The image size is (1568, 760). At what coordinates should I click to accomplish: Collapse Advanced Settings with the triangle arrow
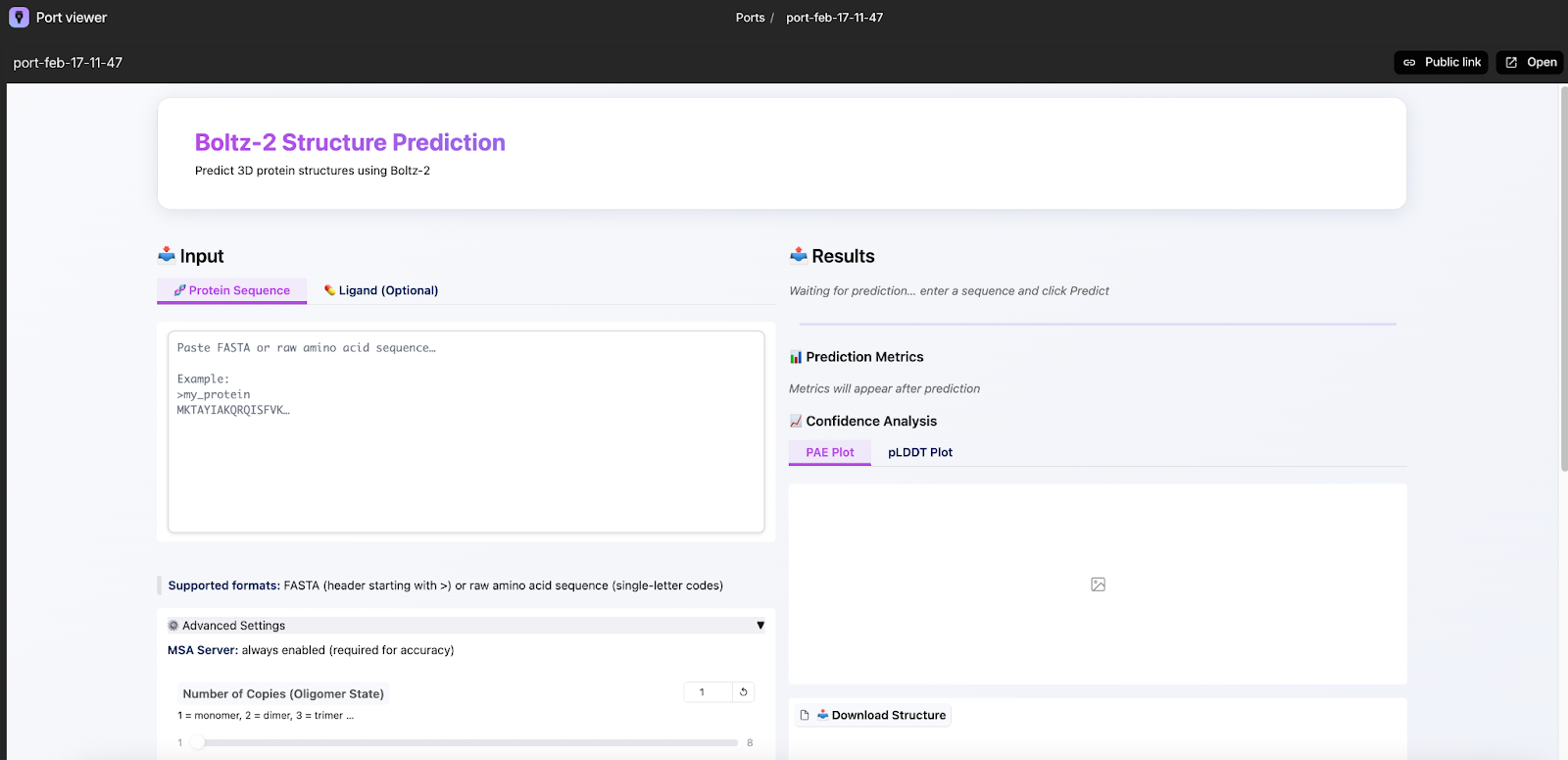click(x=760, y=626)
